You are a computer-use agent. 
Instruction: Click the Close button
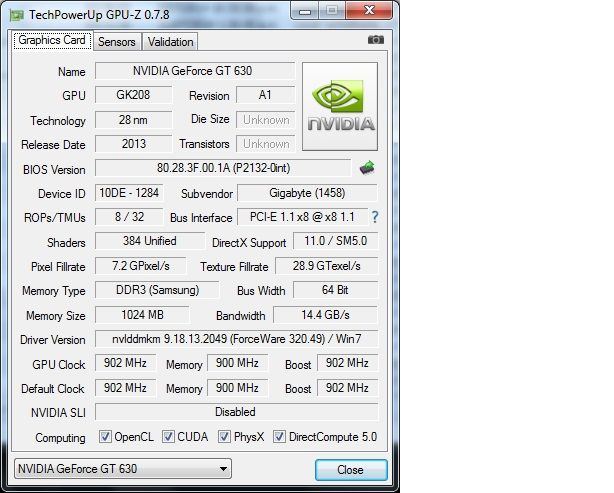point(351,470)
